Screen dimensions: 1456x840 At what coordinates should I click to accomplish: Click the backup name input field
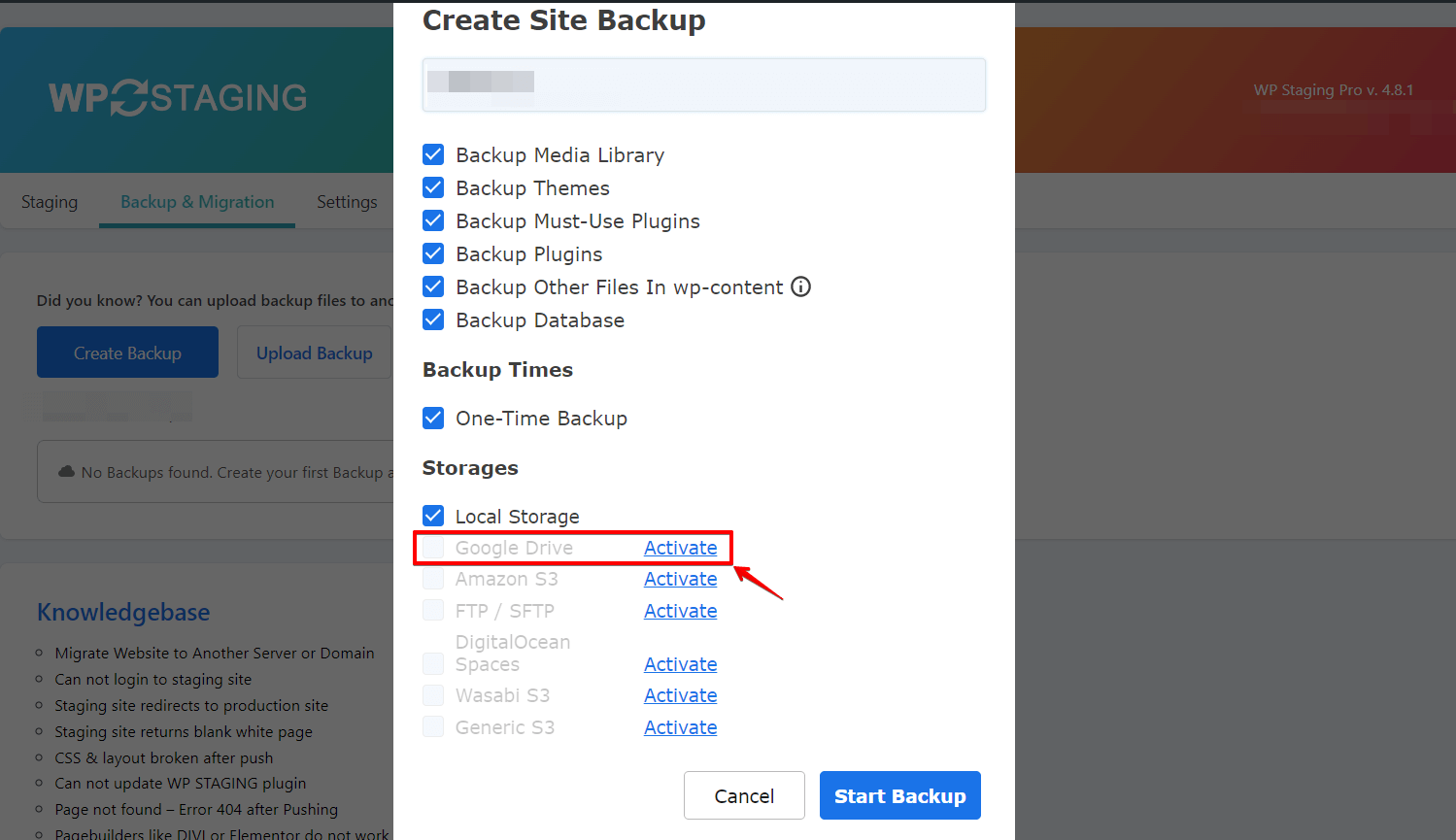pos(703,84)
